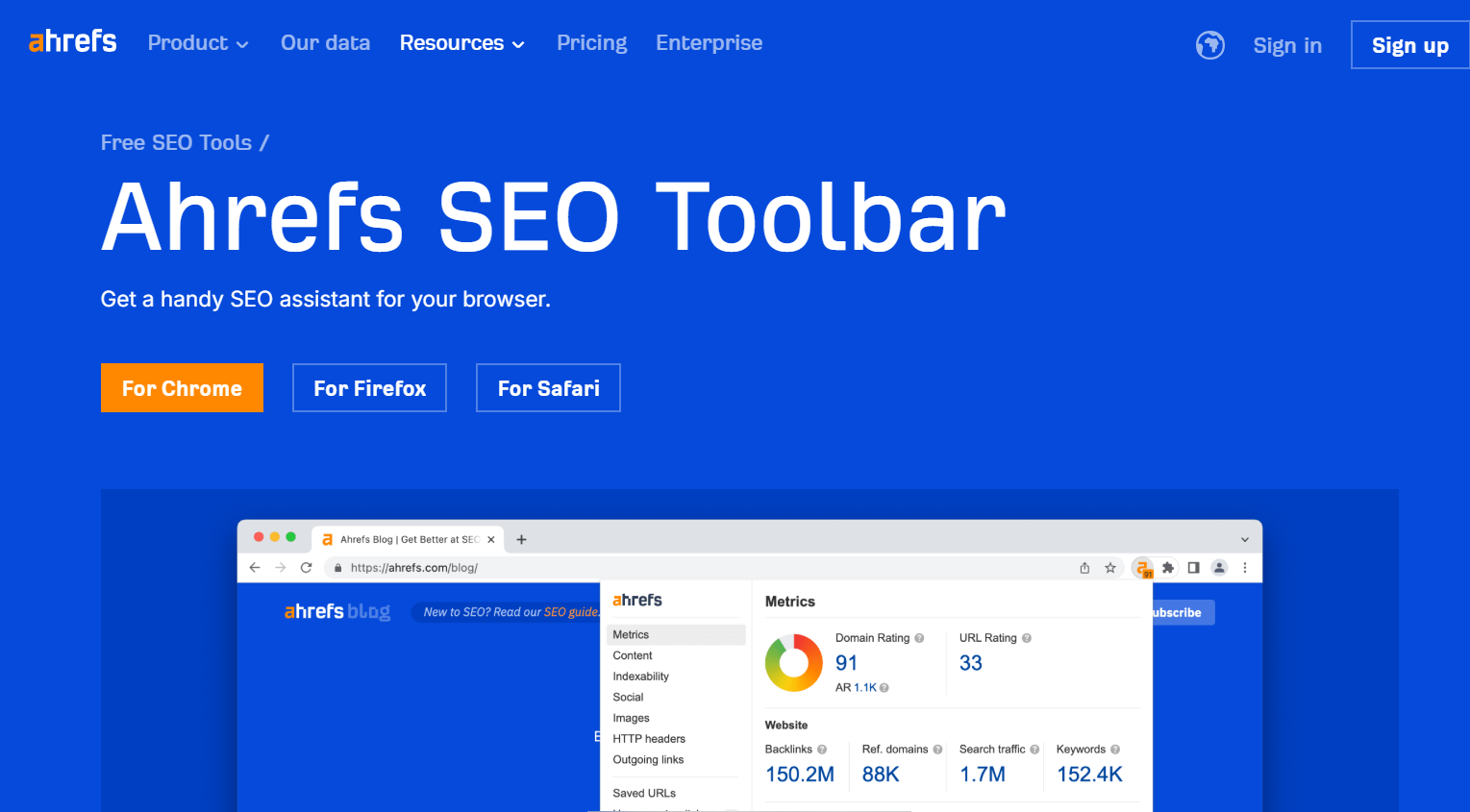Follow the Free SEO Tools breadcrumb
Image resolution: width=1470 pixels, height=812 pixels.
[x=176, y=142]
